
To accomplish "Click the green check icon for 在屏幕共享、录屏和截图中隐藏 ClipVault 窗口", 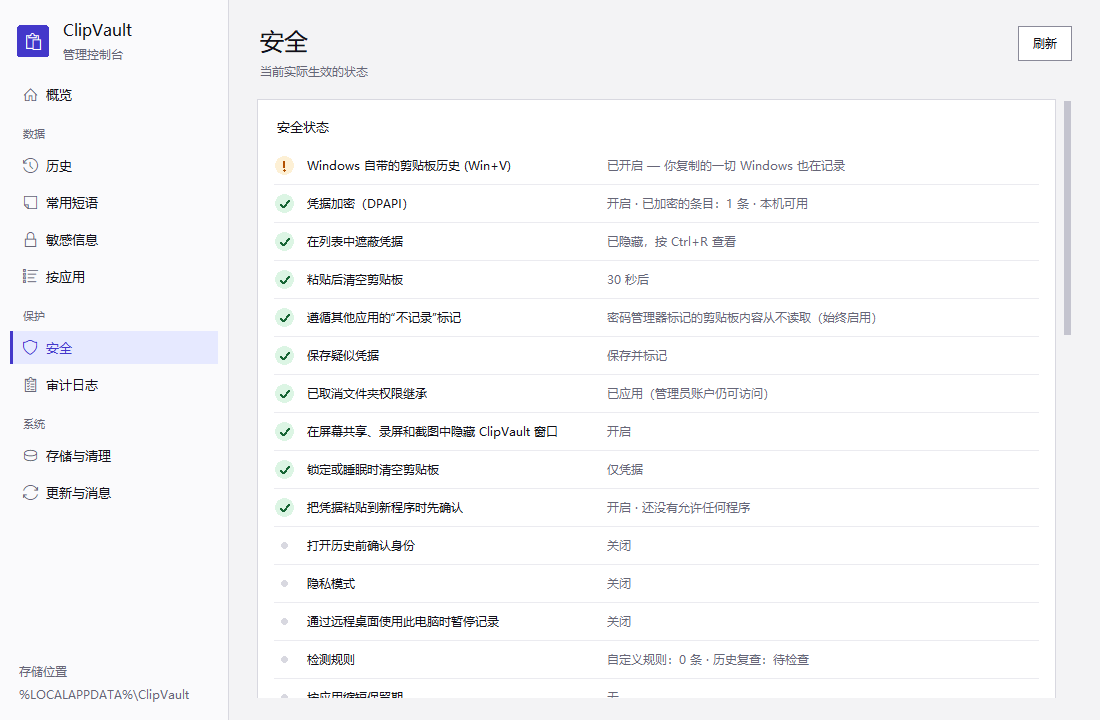I will pos(284,431).
